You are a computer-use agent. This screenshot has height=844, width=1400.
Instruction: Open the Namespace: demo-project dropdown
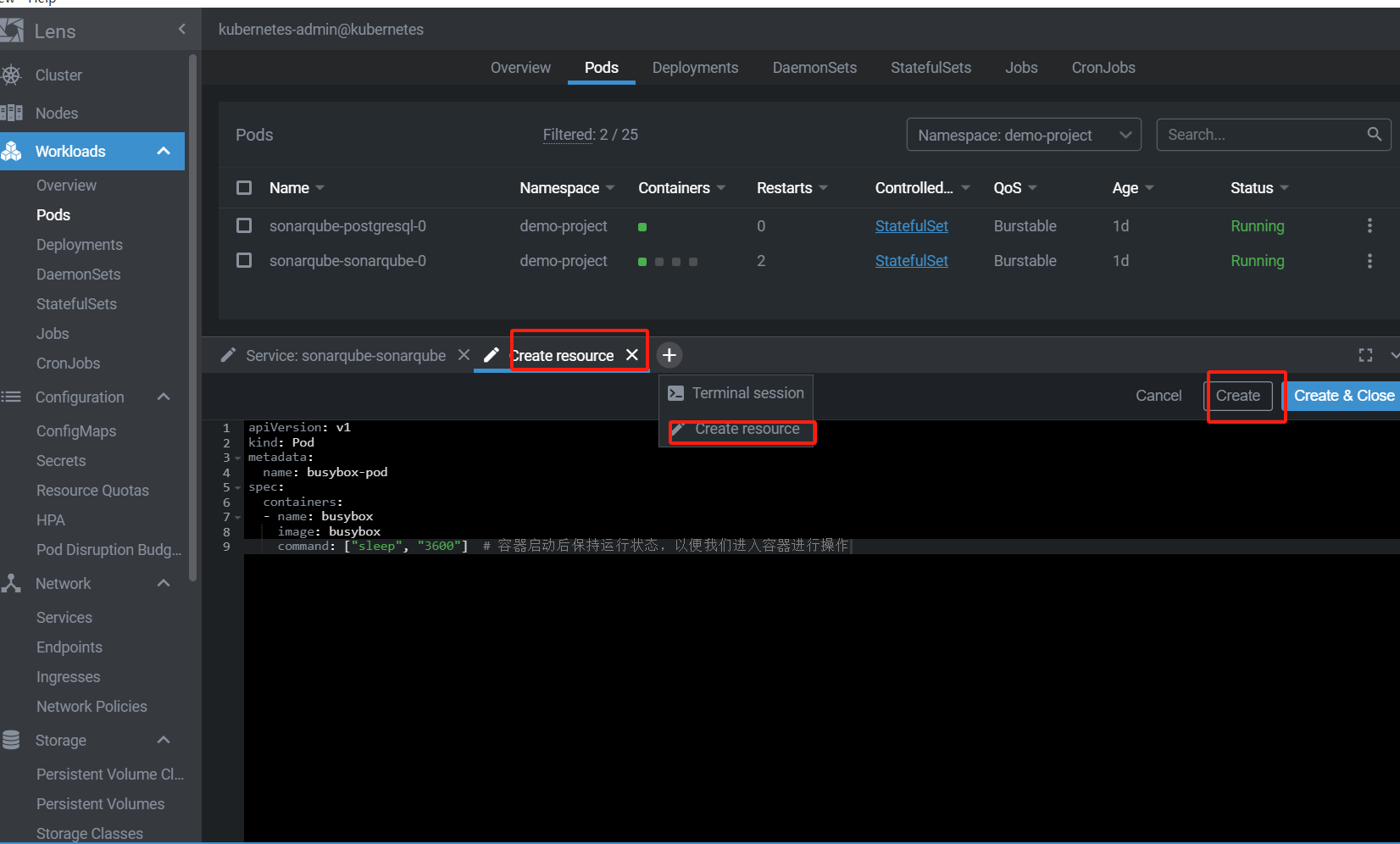pos(1023,135)
